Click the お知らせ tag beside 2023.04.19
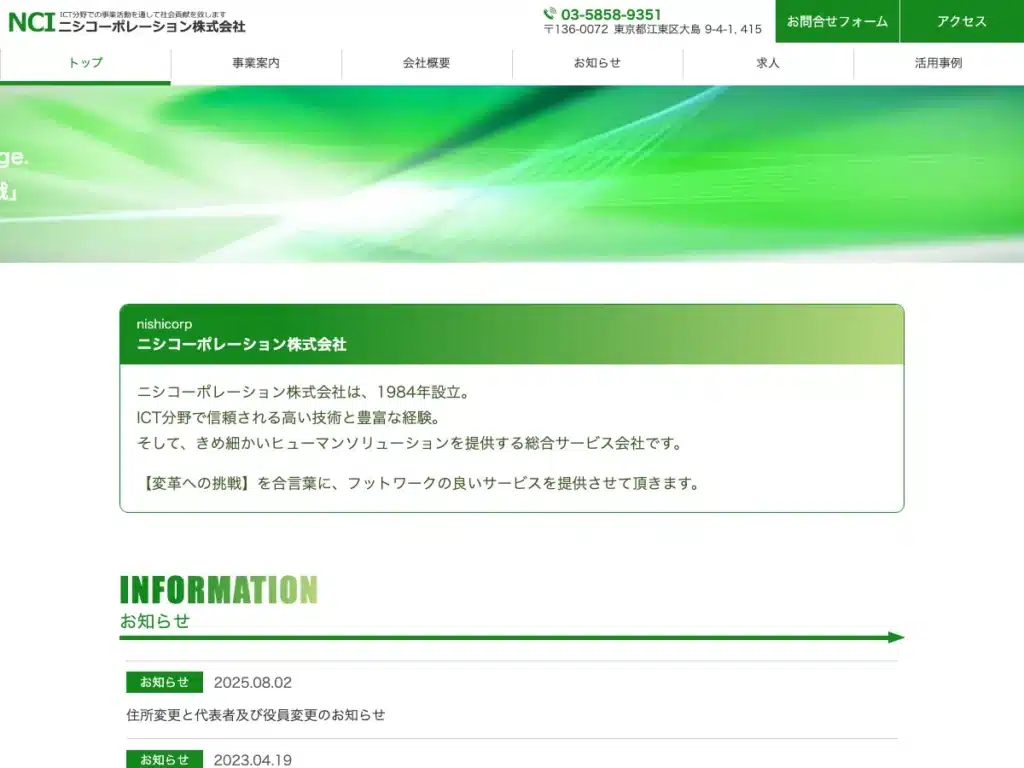 pos(165,760)
